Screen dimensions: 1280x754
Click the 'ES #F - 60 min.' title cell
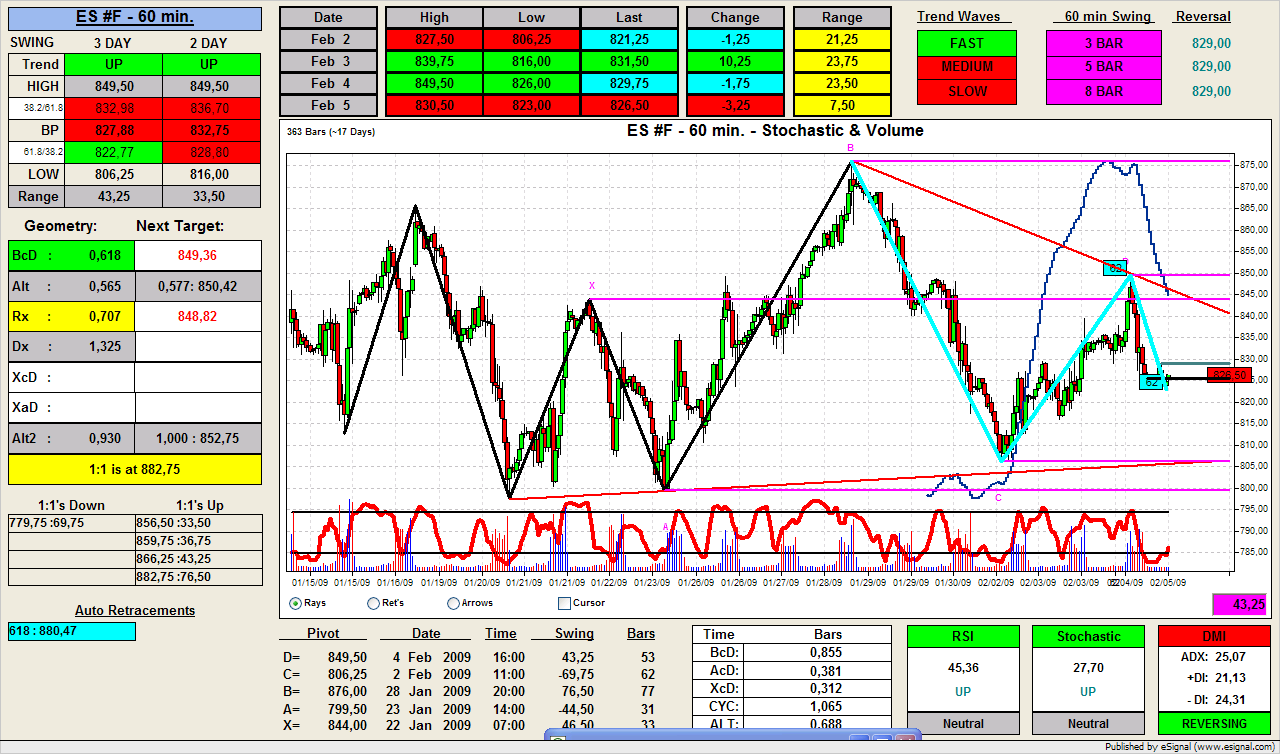135,17
